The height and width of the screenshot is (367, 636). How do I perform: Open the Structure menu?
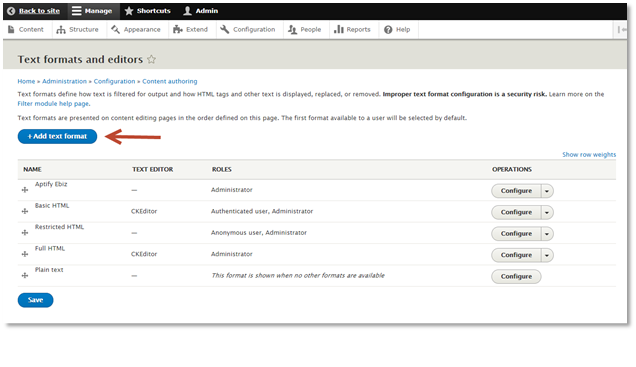[x=78, y=30]
